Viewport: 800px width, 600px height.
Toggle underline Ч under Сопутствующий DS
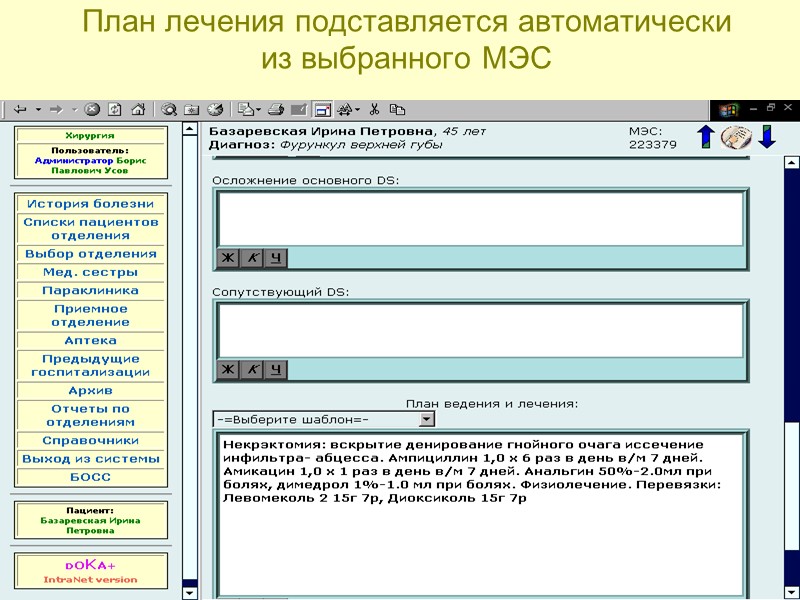point(276,369)
